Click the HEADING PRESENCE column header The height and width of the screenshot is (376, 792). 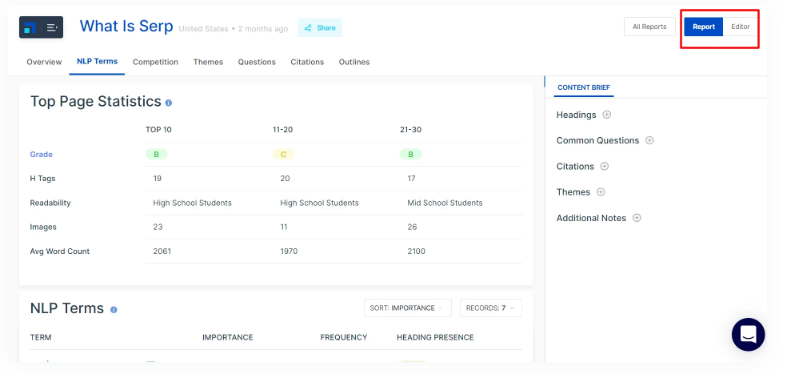435,337
